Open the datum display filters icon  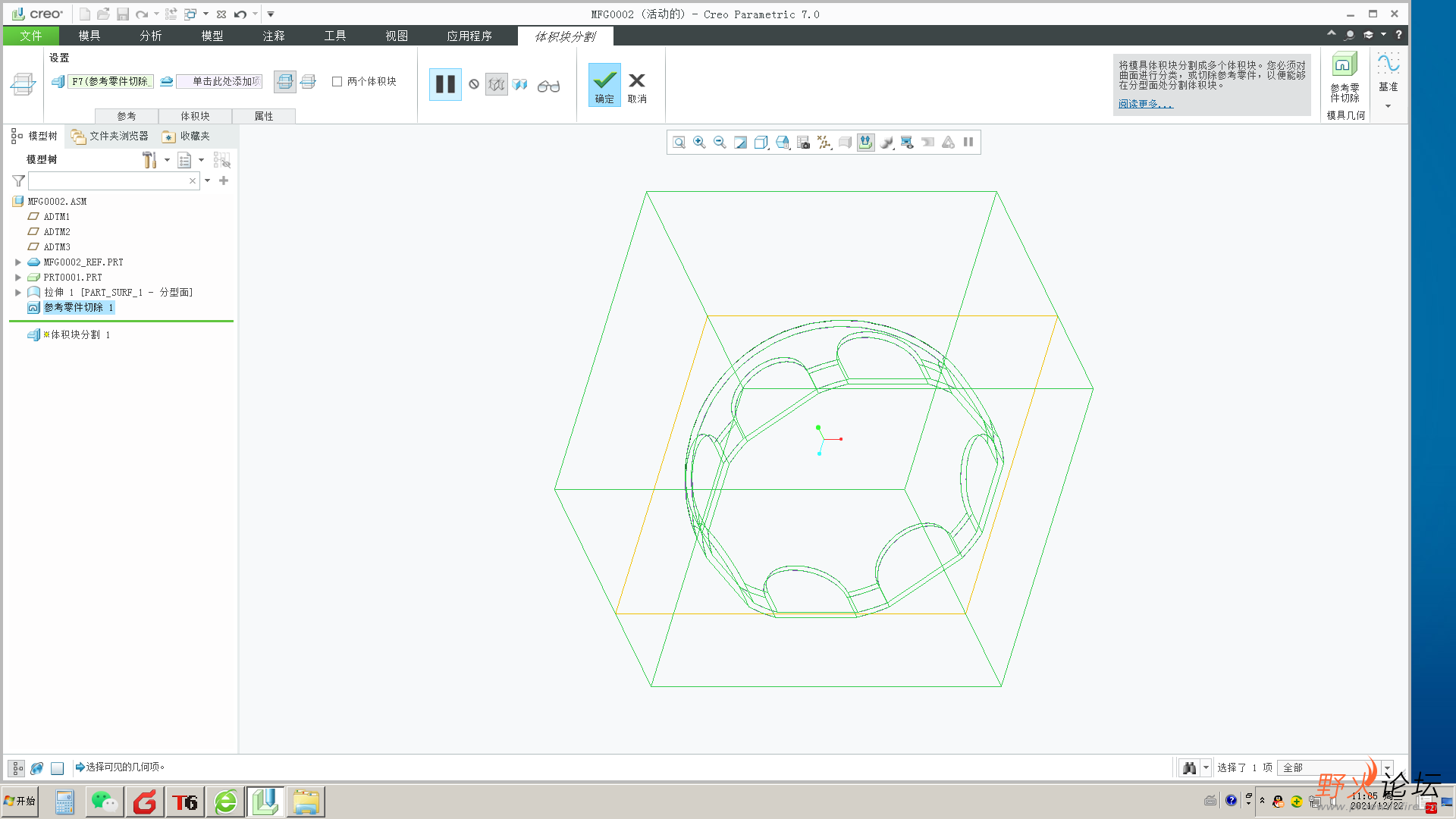pos(824,143)
